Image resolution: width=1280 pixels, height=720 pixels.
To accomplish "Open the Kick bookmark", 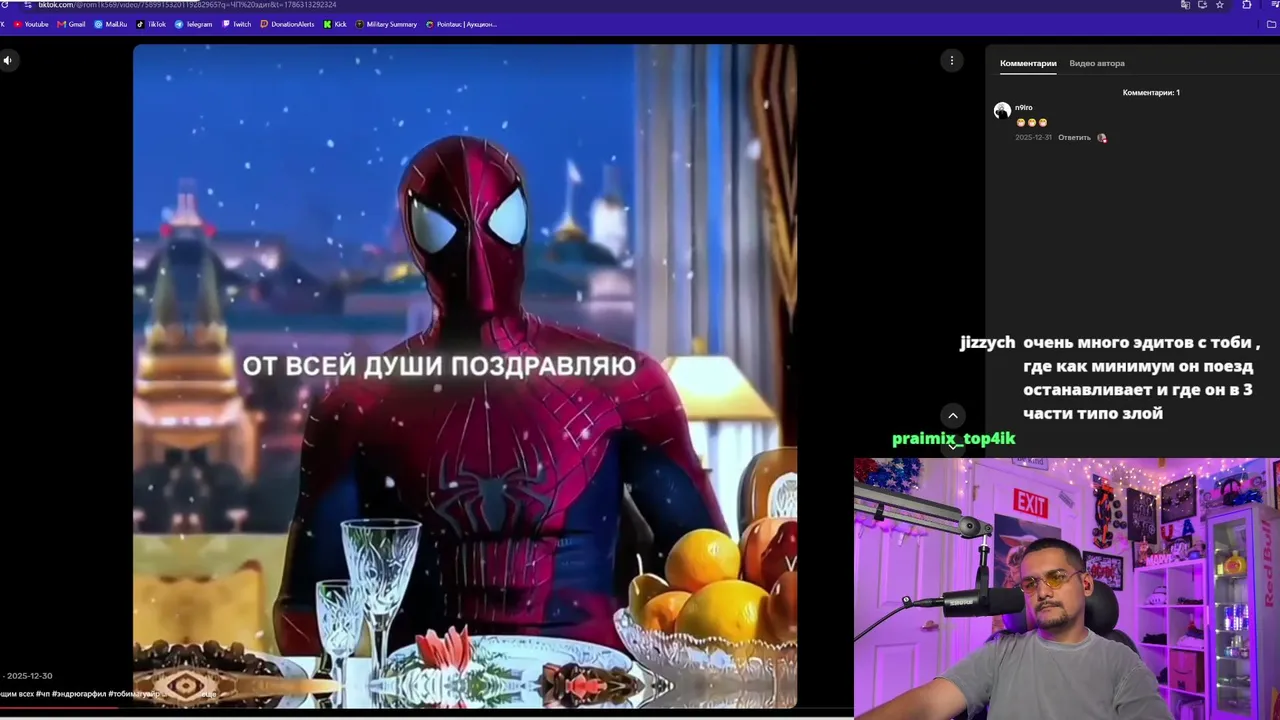I will 335,24.
